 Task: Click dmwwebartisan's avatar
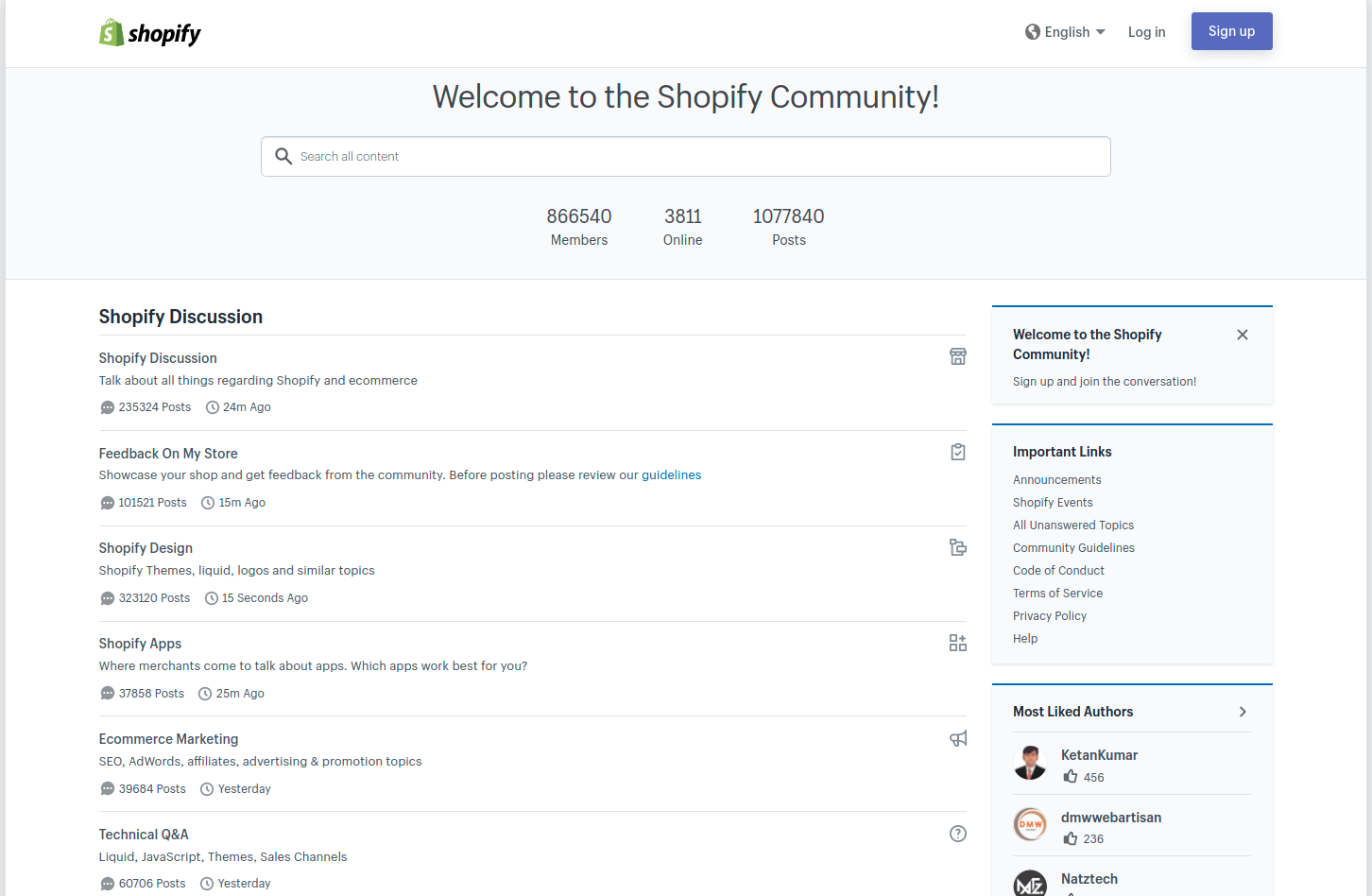(1030, 824)
